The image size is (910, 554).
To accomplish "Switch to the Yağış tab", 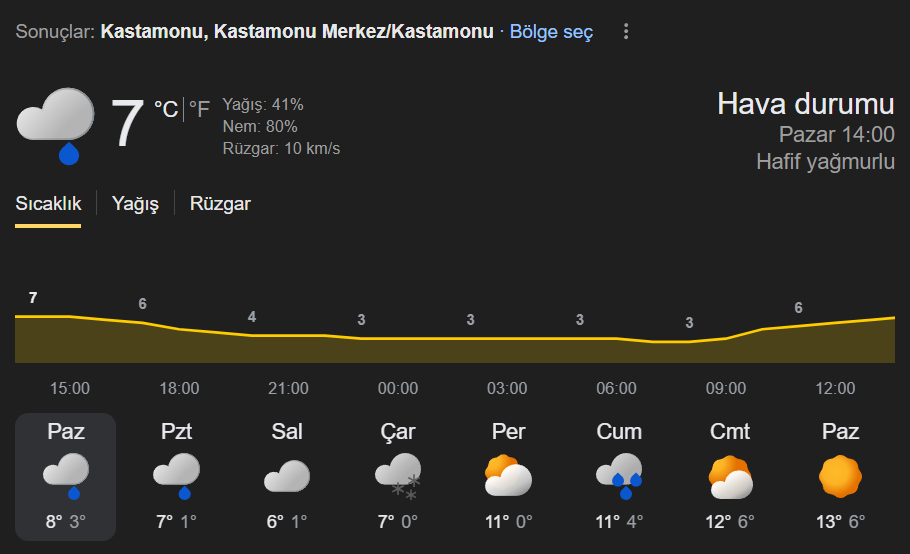I will [x=136, y=204].
